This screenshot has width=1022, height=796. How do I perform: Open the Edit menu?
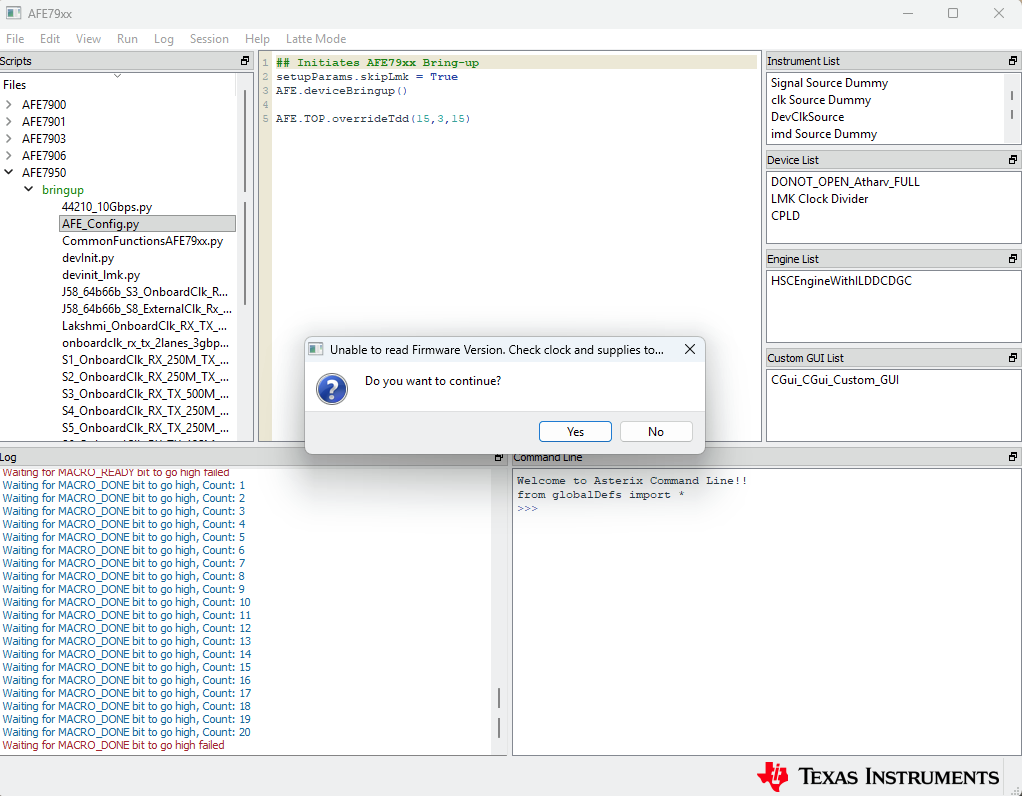pos(50,39)
